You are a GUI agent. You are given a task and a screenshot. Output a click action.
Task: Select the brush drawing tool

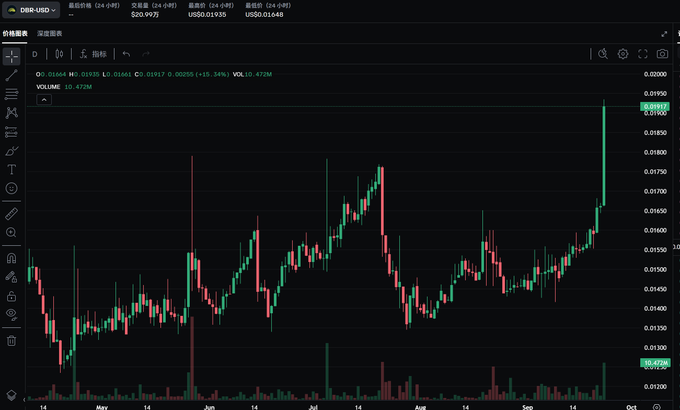tap(12, 151)
